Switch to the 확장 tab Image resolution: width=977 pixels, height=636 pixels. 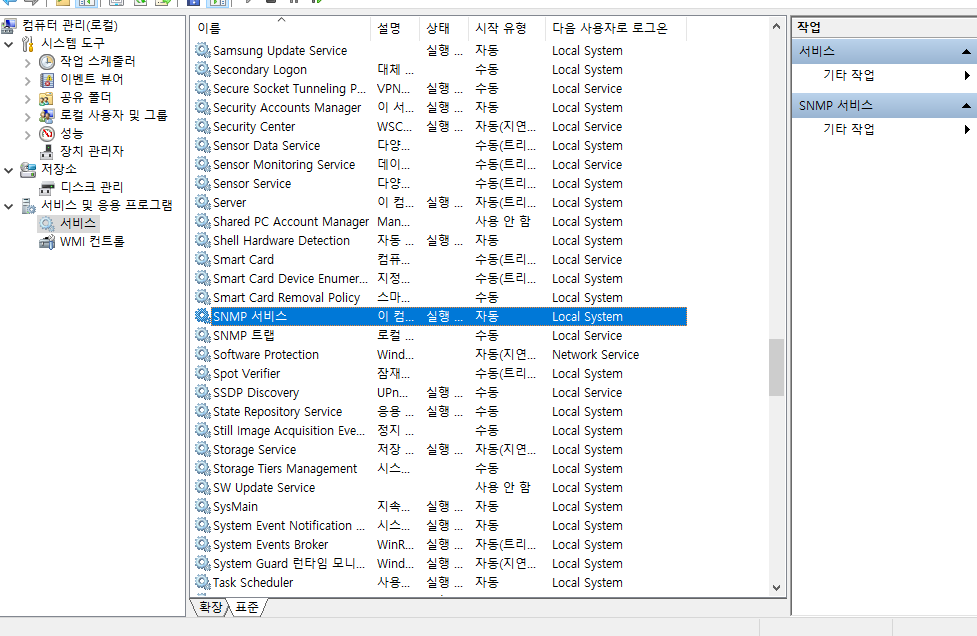point(210,607)
